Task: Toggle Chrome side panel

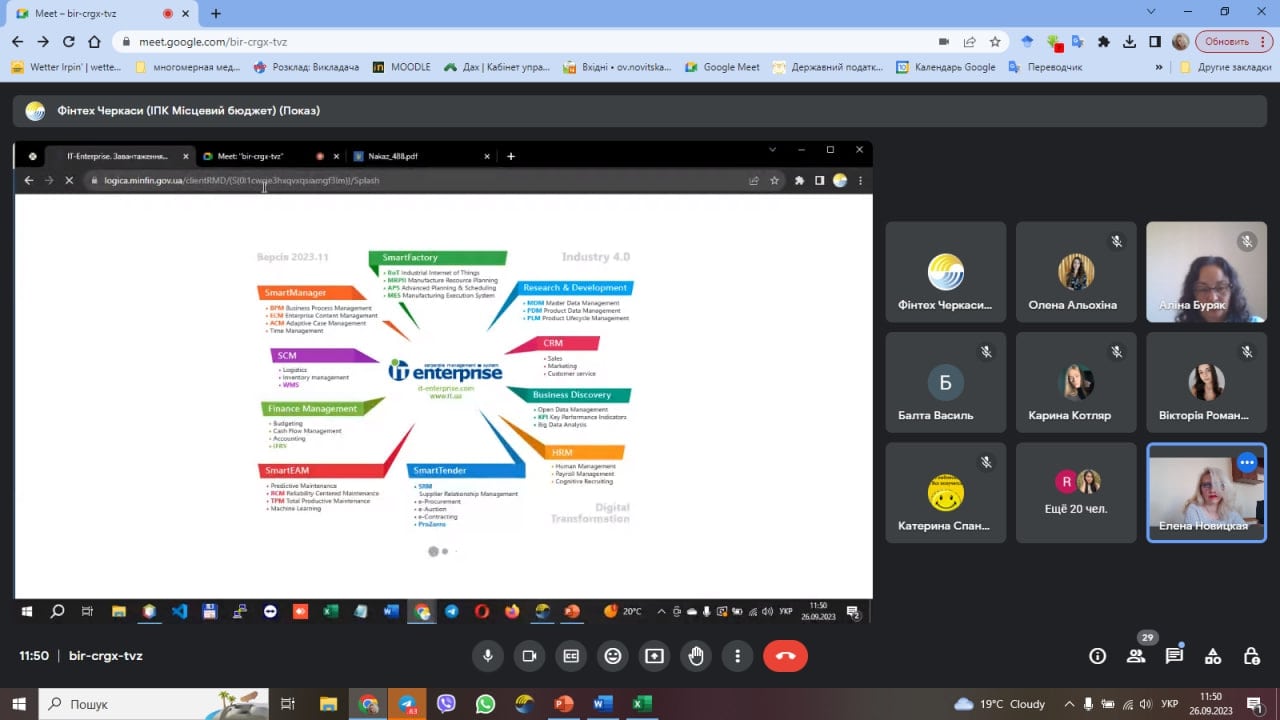Action: [1155, 42]
